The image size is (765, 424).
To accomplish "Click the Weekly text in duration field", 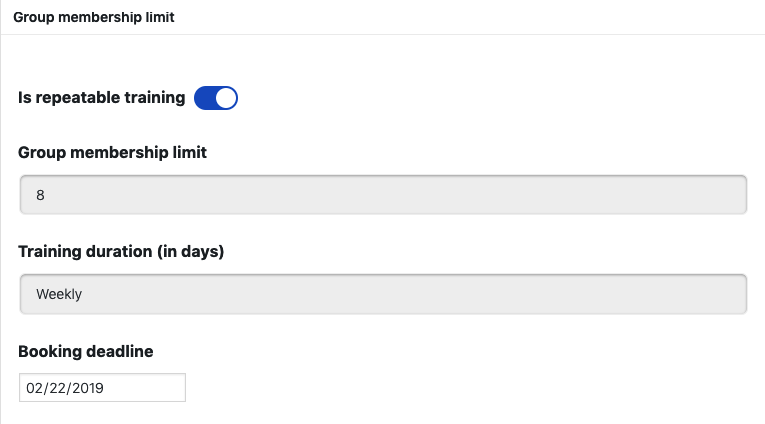I will [x=59, y=294].
